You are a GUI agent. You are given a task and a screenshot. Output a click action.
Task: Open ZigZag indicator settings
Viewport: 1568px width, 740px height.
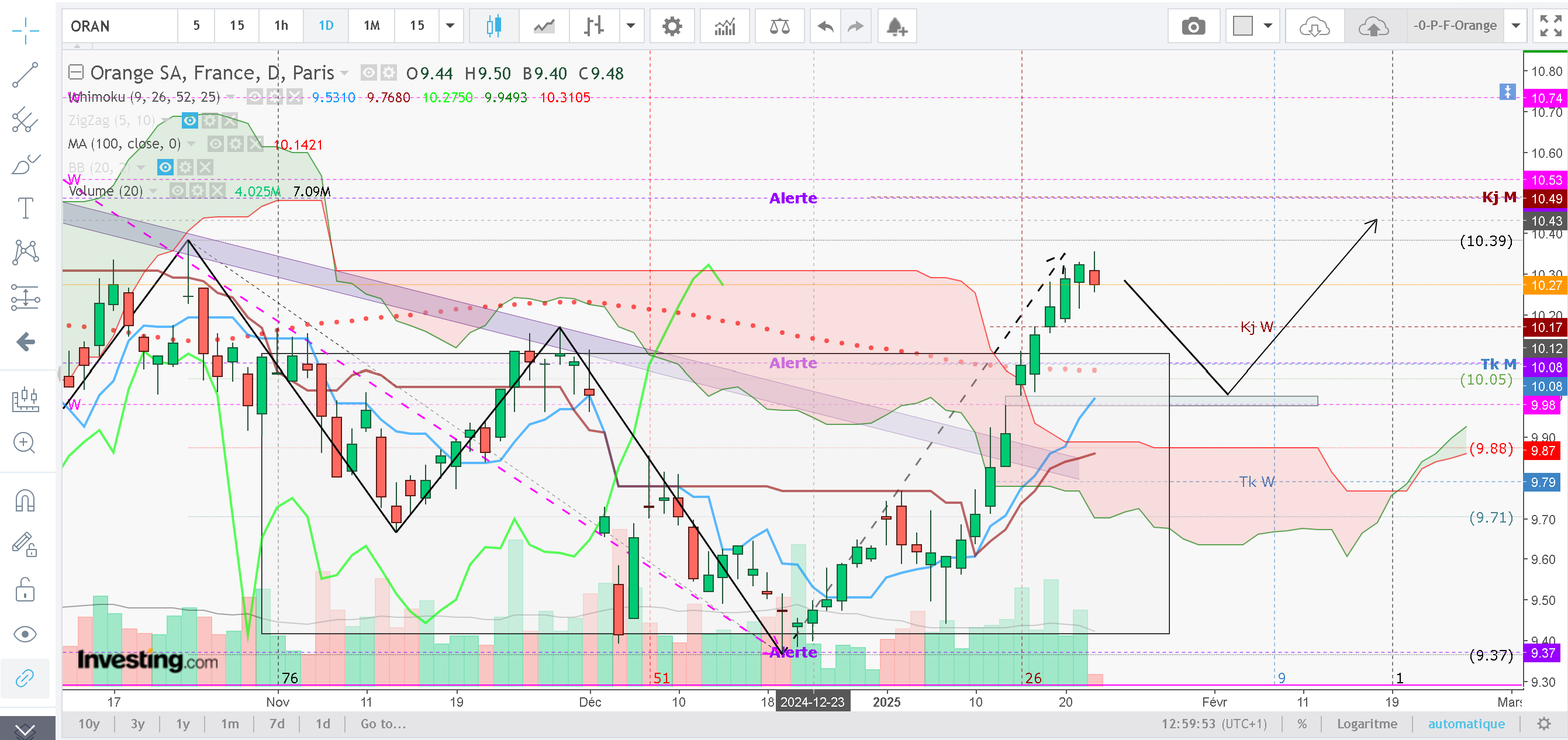pos(210,120)
